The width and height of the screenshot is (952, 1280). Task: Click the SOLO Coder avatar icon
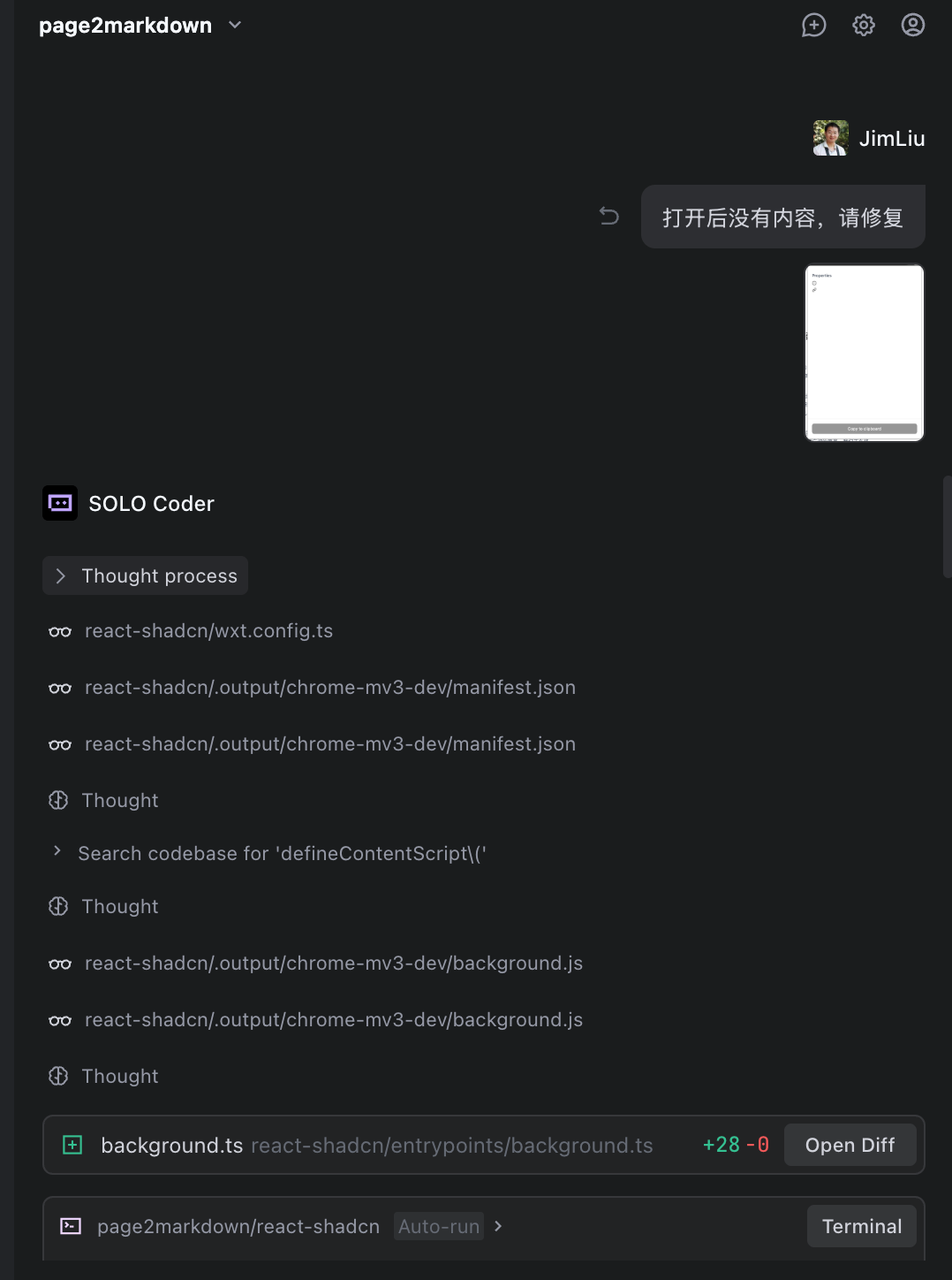60,503
